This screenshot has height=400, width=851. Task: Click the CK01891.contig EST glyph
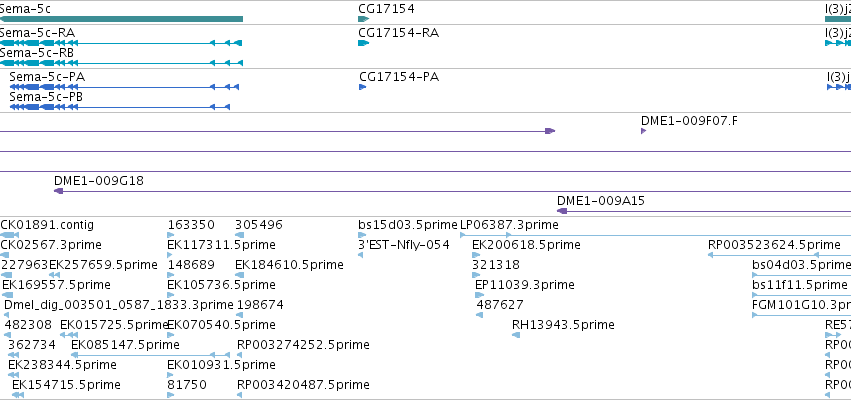tap(9, 235)
